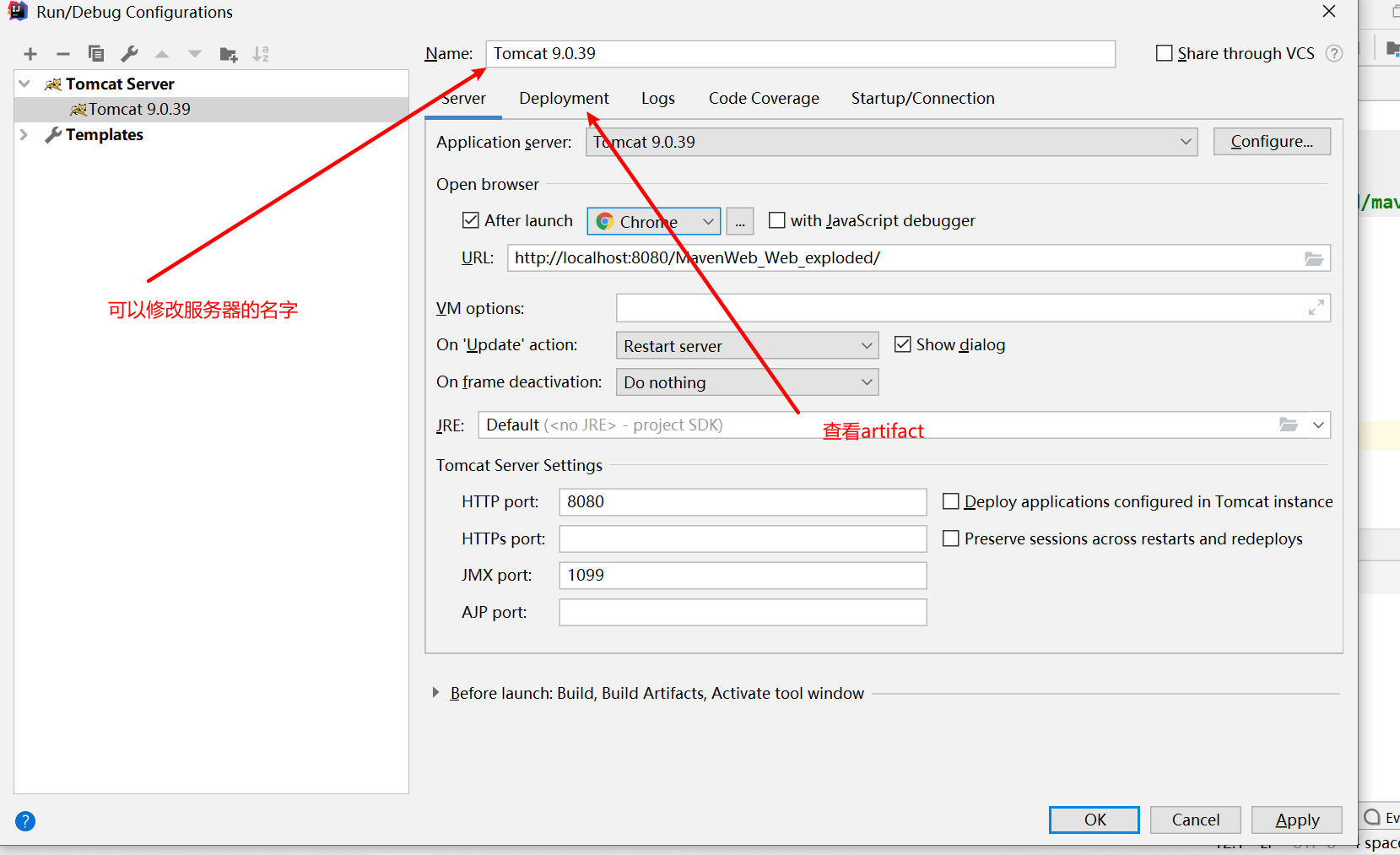Screen dimensions: 1400x855
Task: Click the browser selection ellipsis button
Action: tap(740, 221)
